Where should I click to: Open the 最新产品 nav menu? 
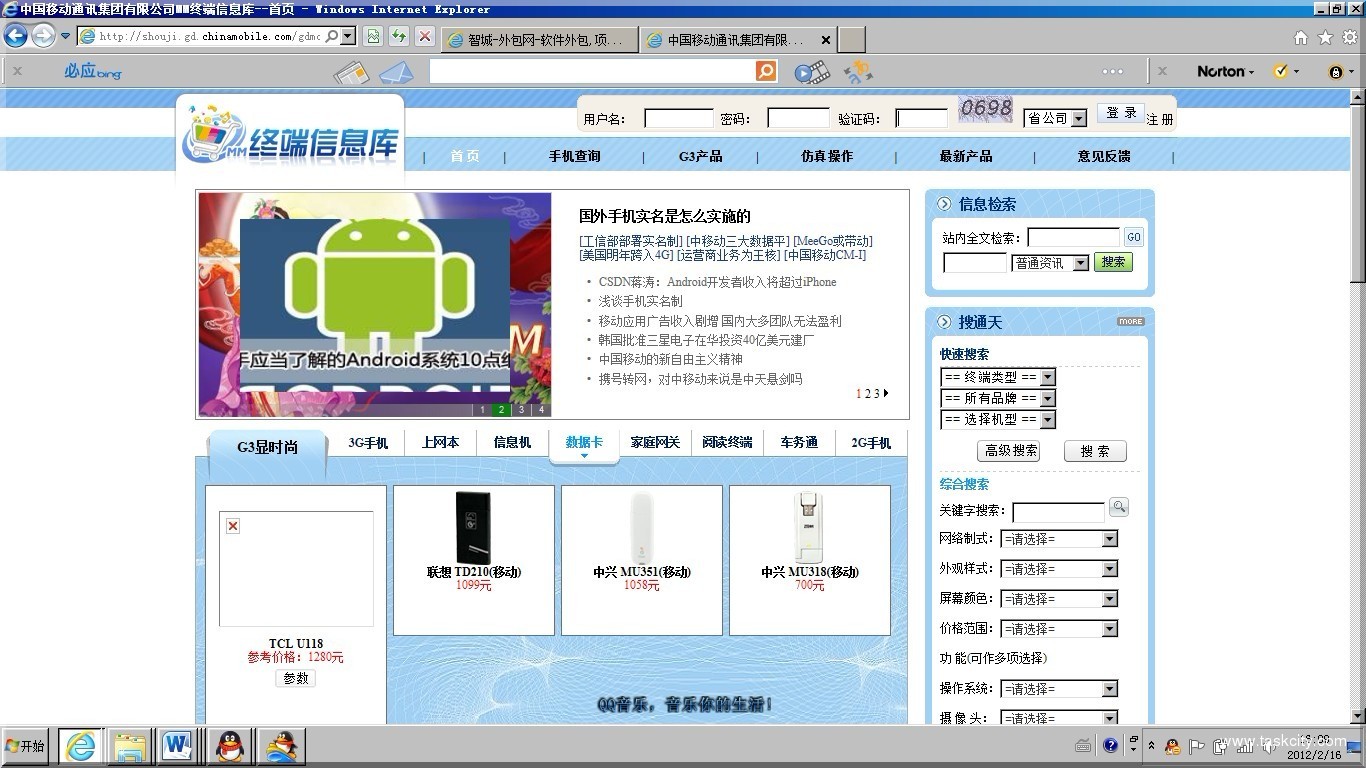[x=965, y=156]
